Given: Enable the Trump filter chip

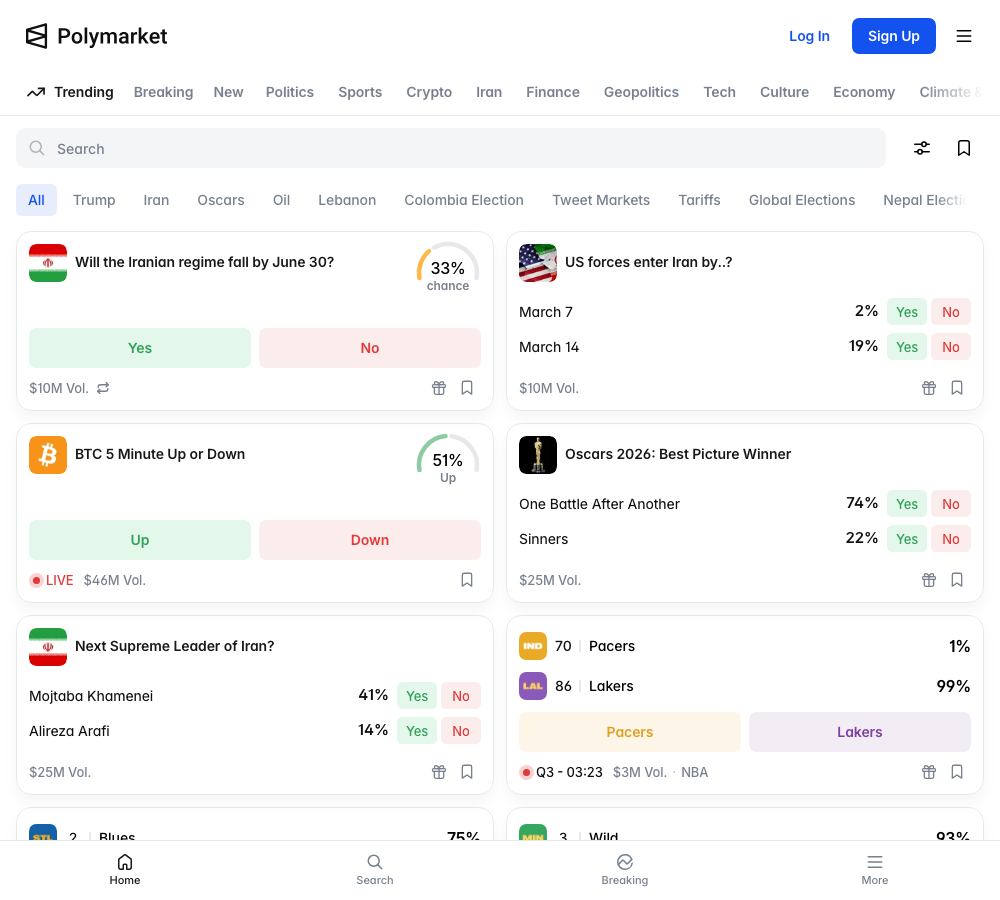Looking at the screenshot, I should coord(94,200).
